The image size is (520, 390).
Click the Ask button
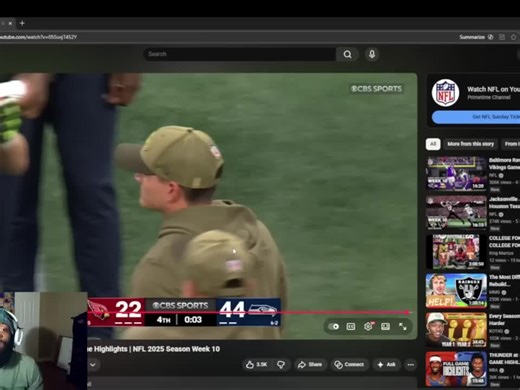click(x=387, y=365)
